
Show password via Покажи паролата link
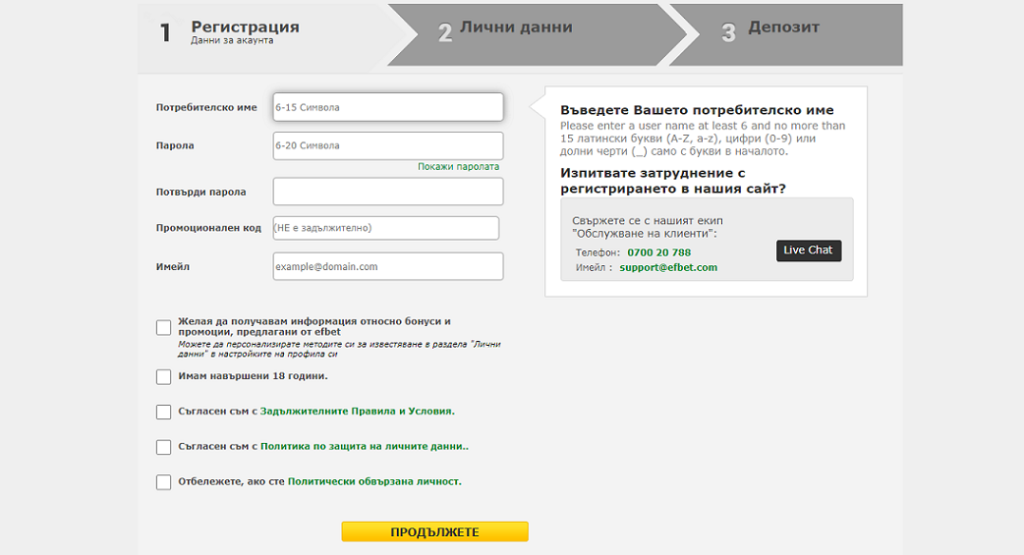click(x=458, y=167)
